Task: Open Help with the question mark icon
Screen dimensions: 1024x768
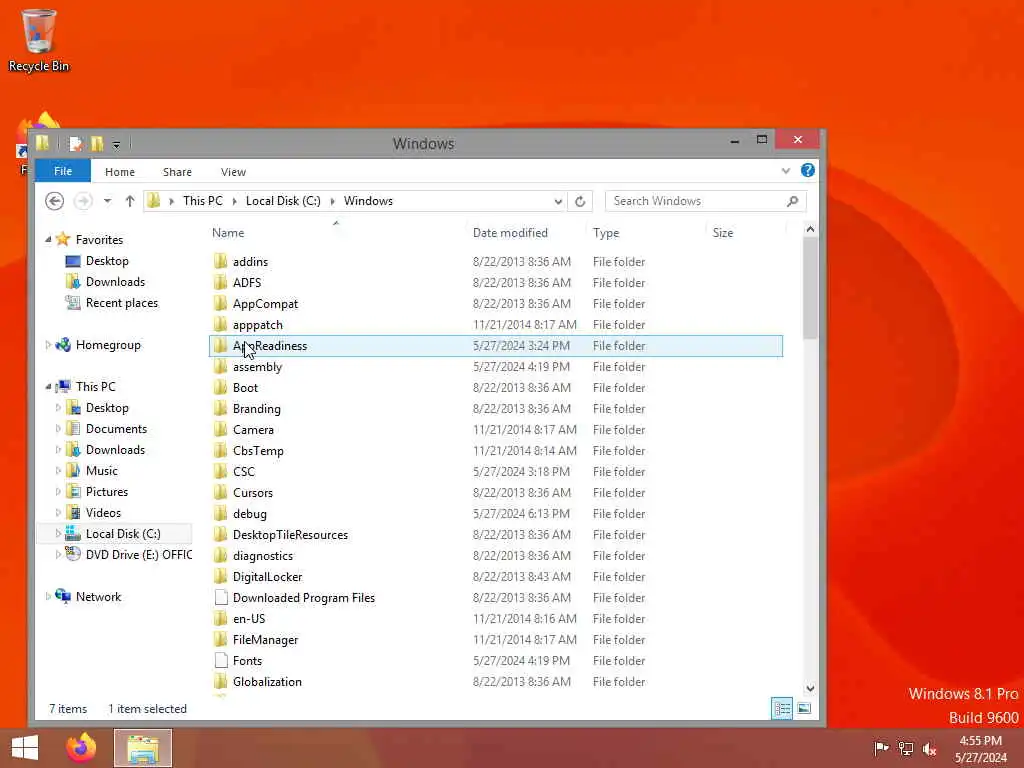Action: click(808, 170)
